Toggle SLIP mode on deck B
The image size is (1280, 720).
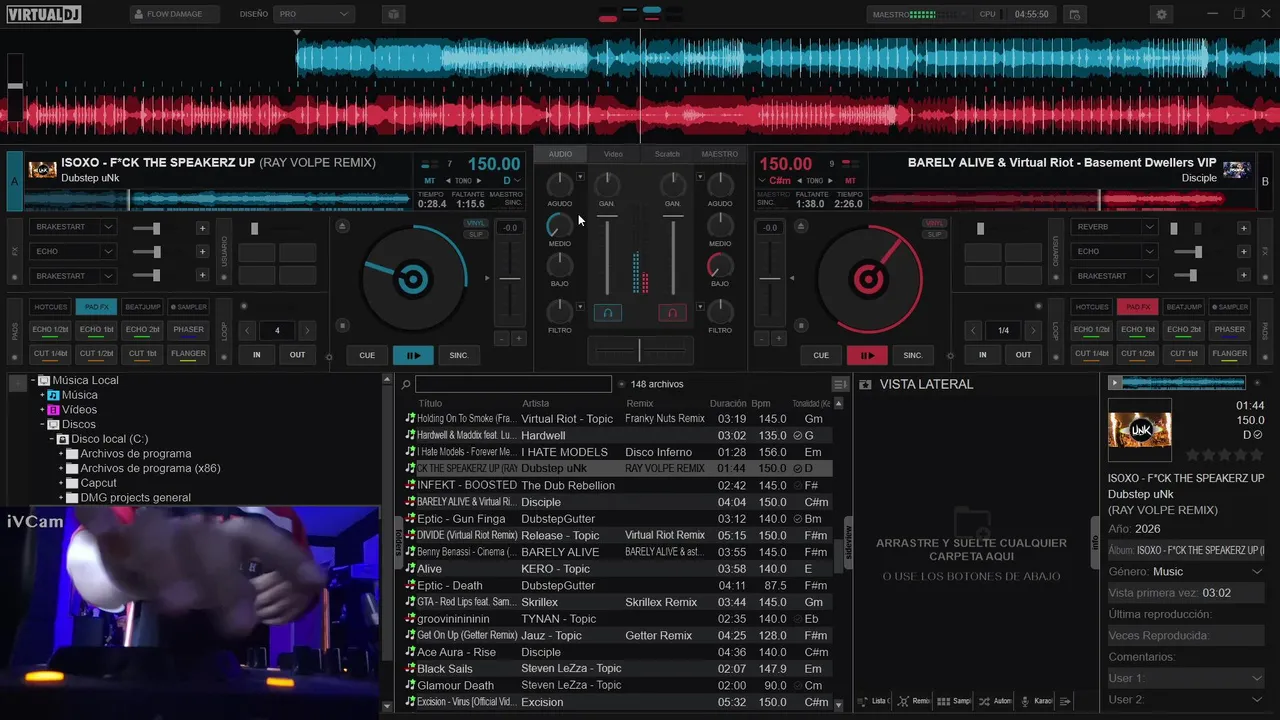click(935, 235)
